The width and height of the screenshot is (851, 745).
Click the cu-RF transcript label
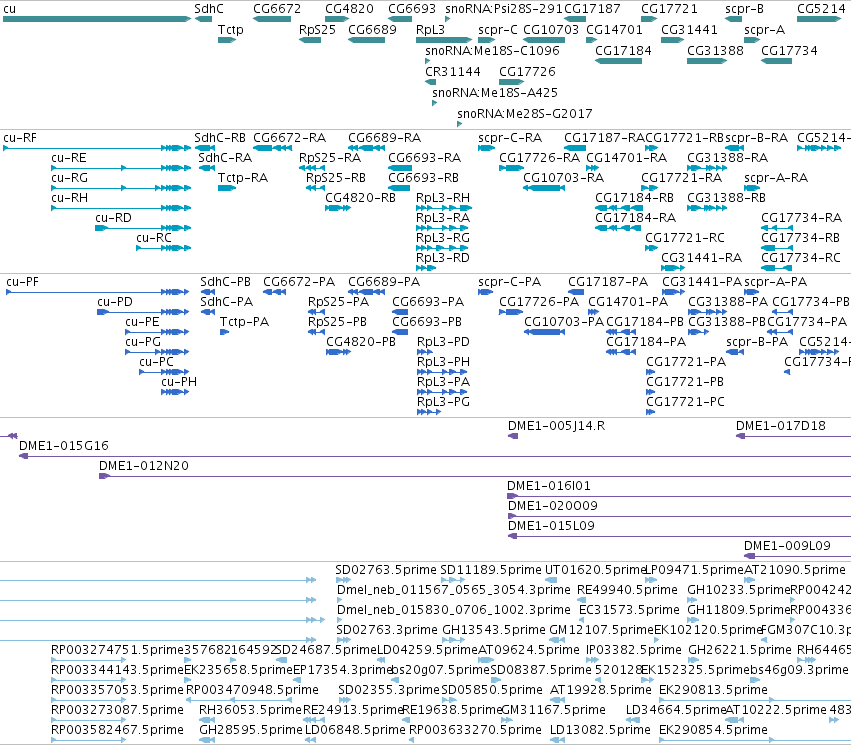(20, 138)
